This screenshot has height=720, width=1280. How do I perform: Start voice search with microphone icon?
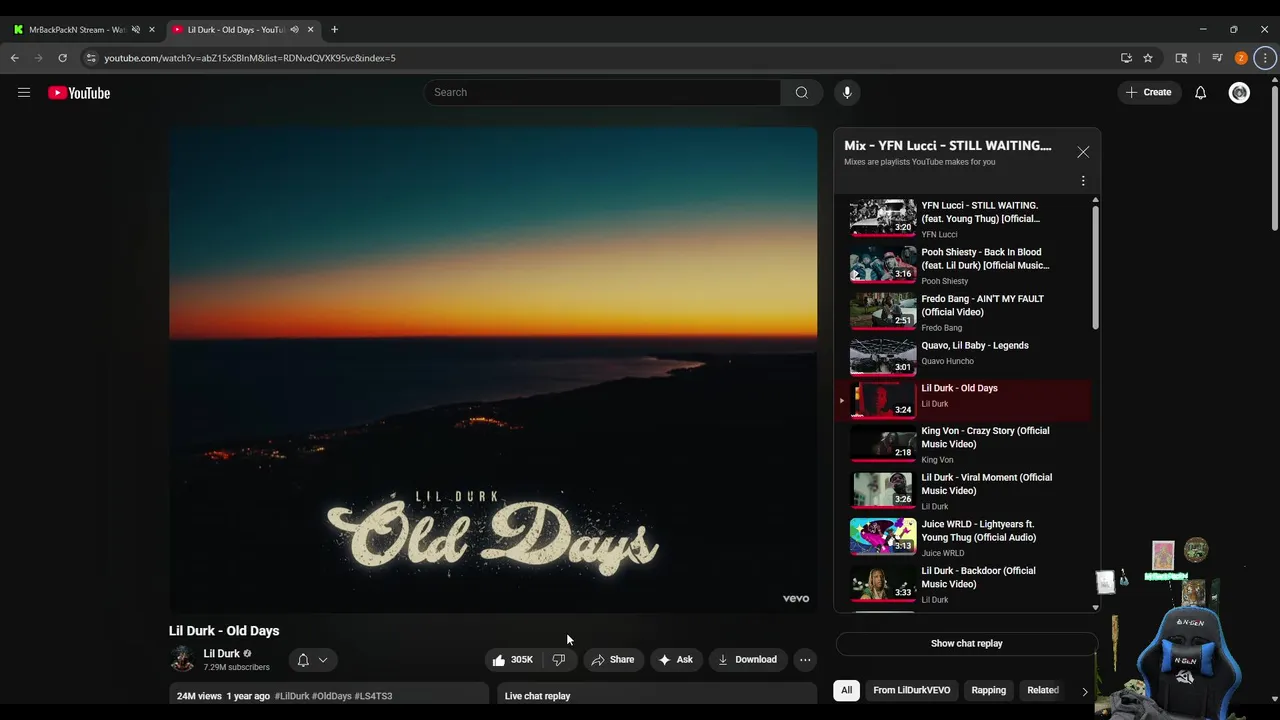click(847, 92)
